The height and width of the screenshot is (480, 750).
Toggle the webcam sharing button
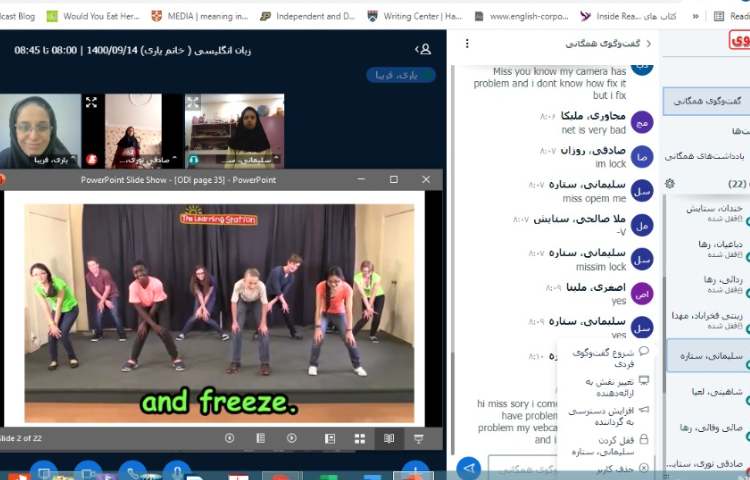(88, 470)
